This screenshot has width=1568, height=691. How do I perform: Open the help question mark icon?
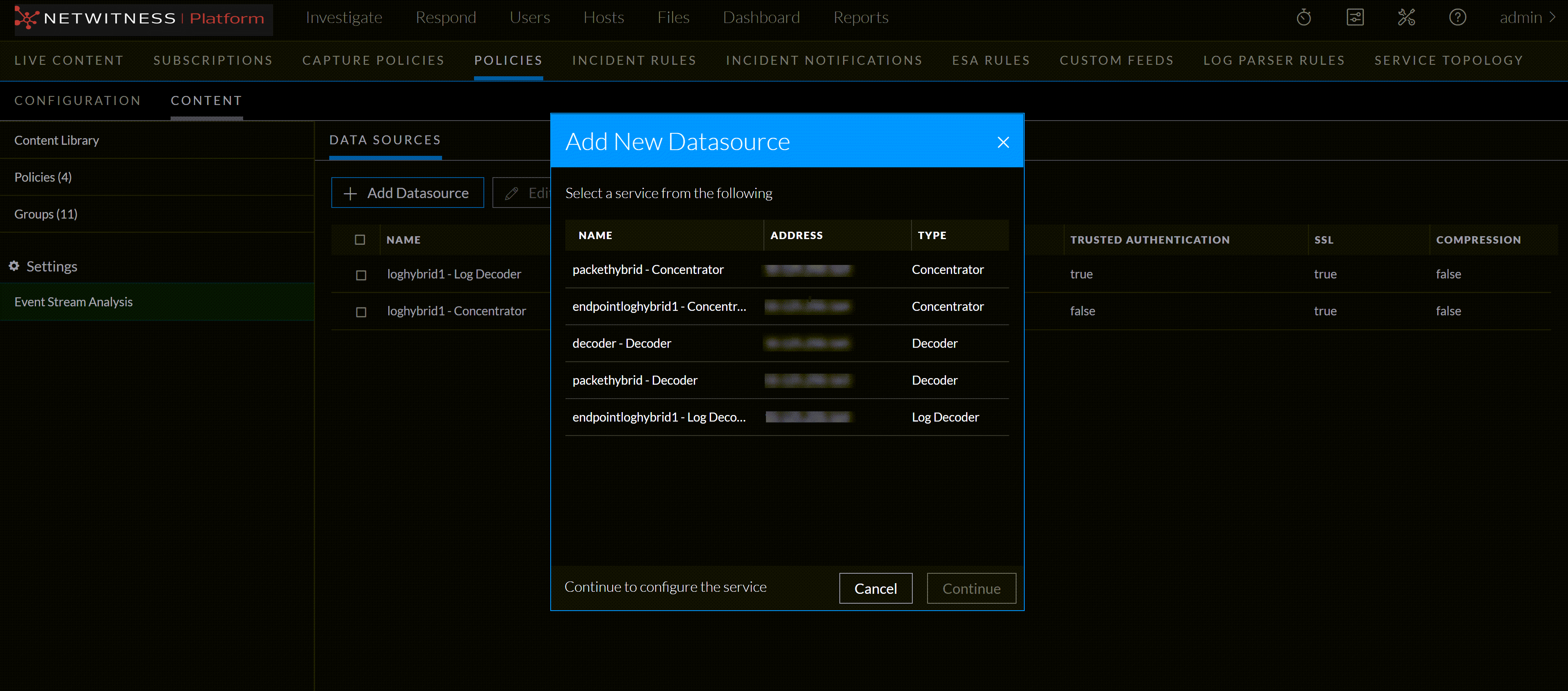(1457, 17)
